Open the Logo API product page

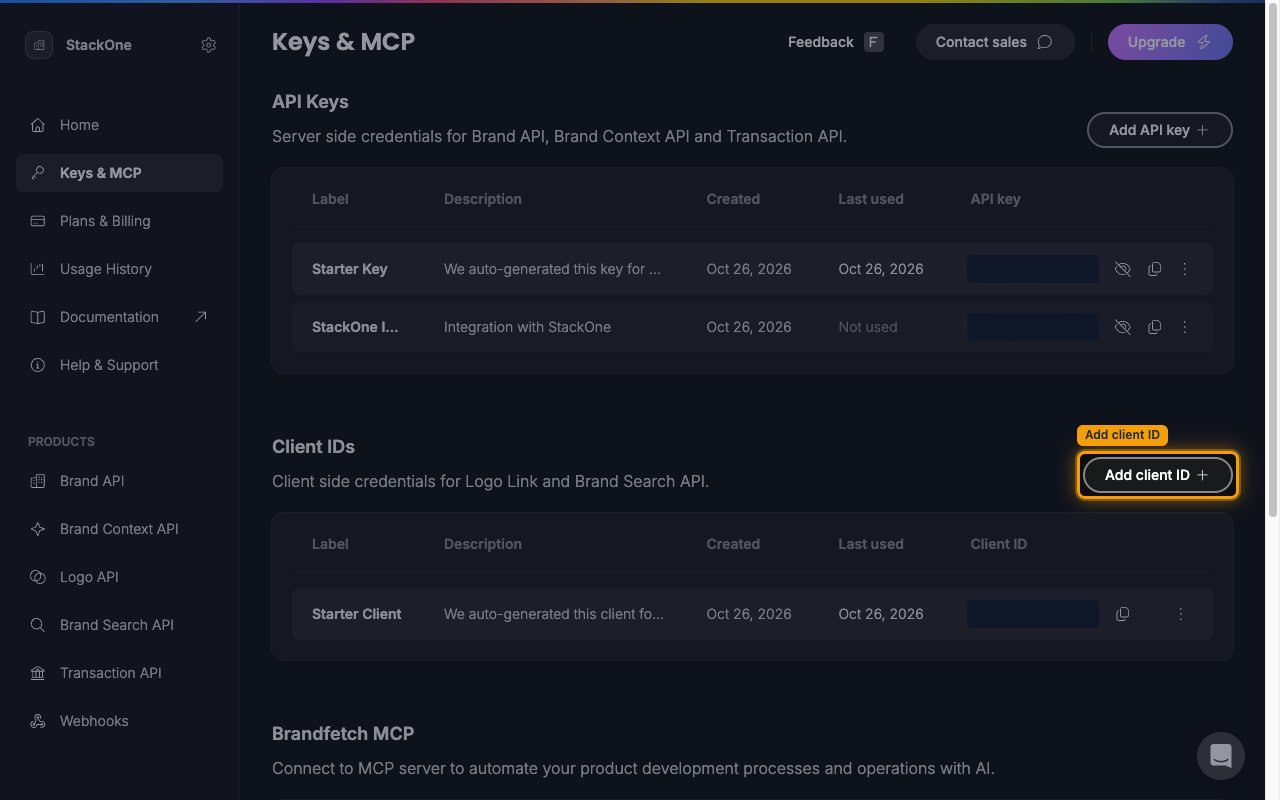(120, 577)
